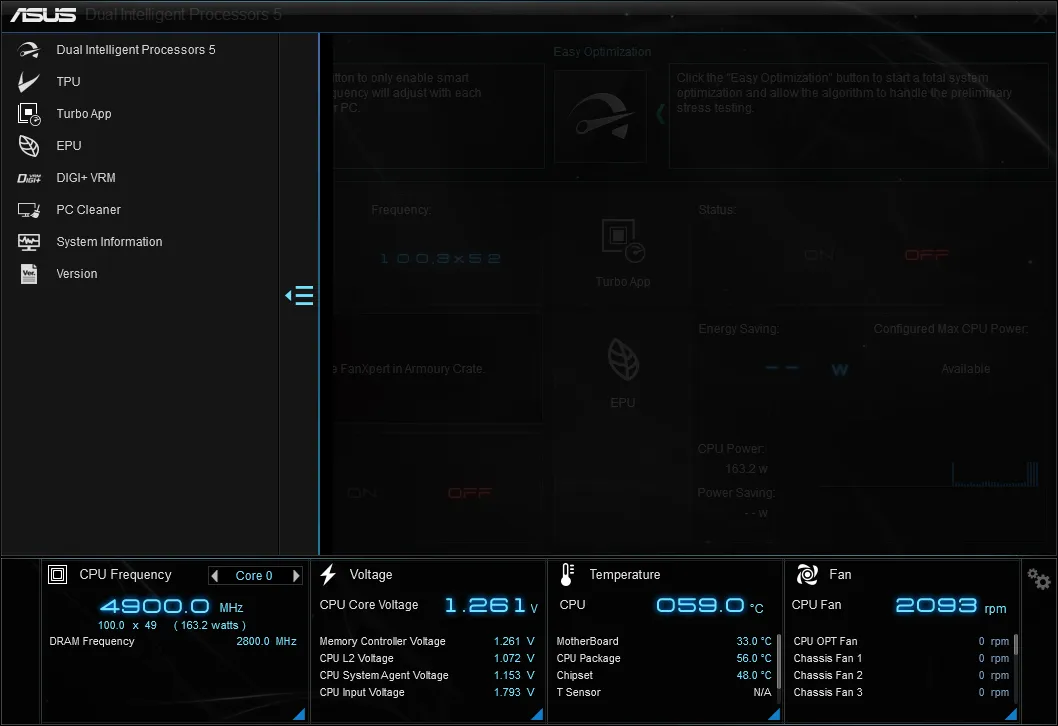Select TPU menu entry
1058x726 pixels.
coord(68,82)
